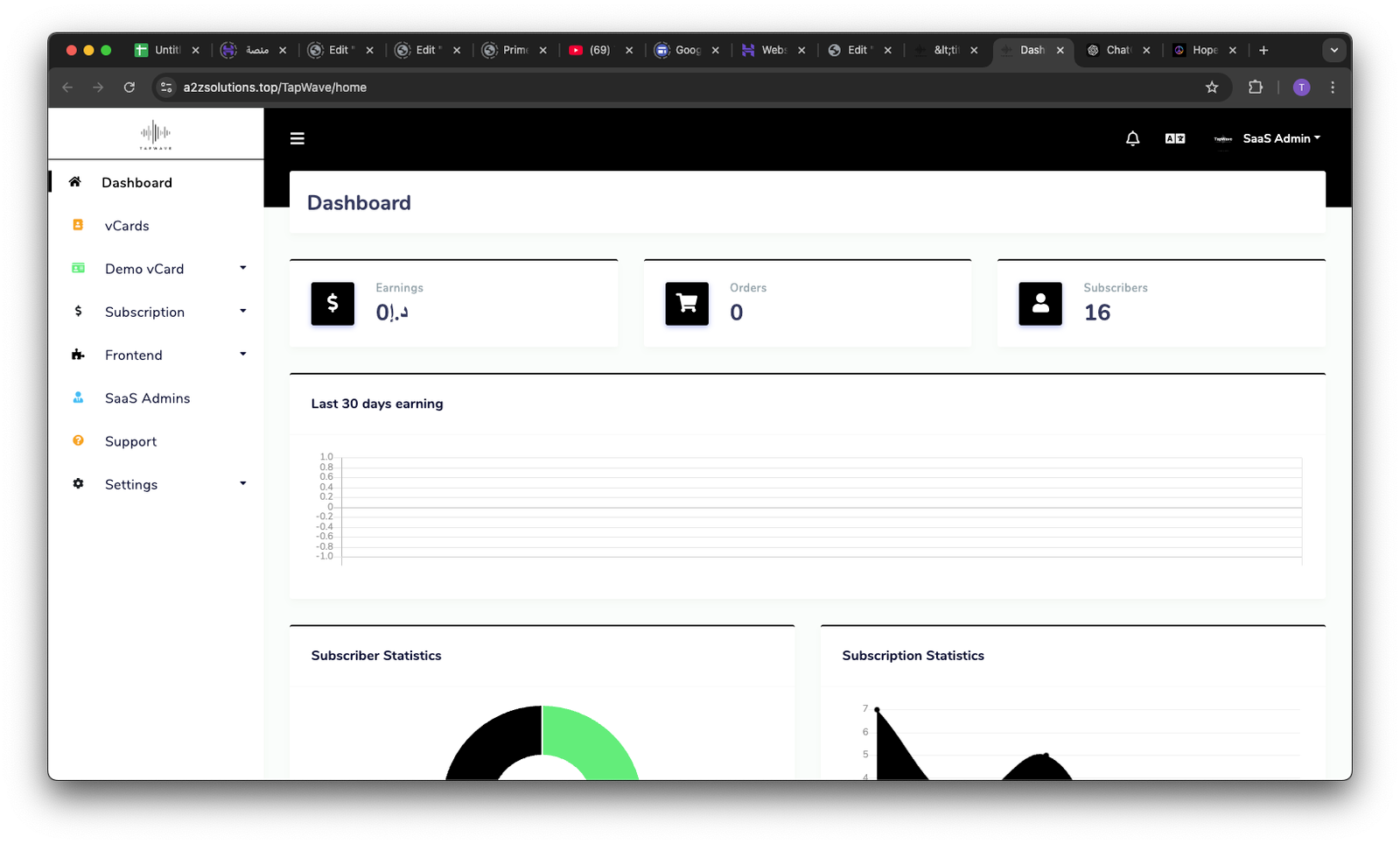Expand the Demo vCard submenu
1400x844 pixels.
144,269
